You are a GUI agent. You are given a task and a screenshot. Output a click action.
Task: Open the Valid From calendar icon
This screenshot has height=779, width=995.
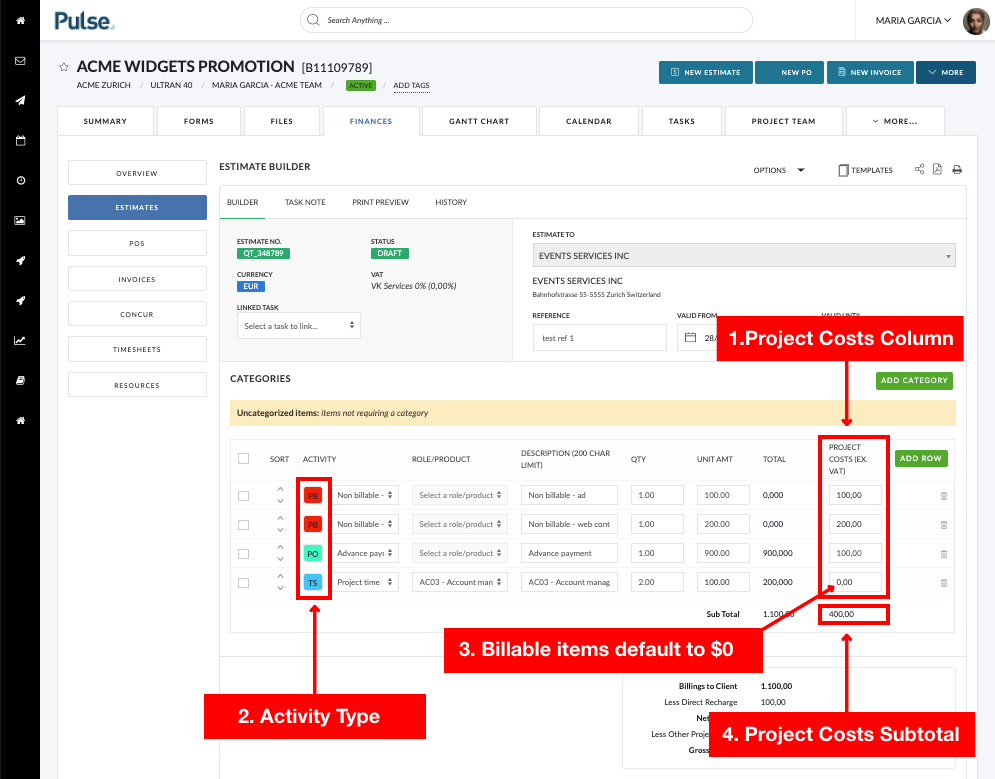pos(690,337)
